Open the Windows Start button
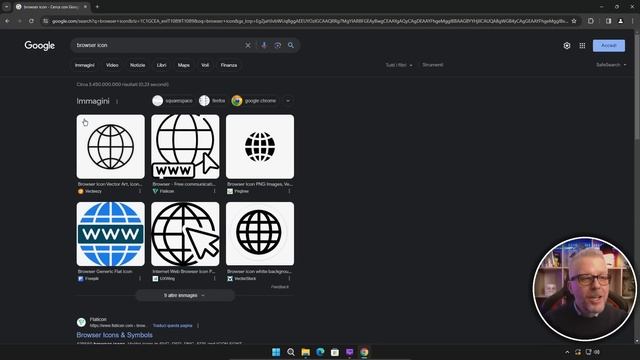The image size is (640, 360). [x=276, y=352]
